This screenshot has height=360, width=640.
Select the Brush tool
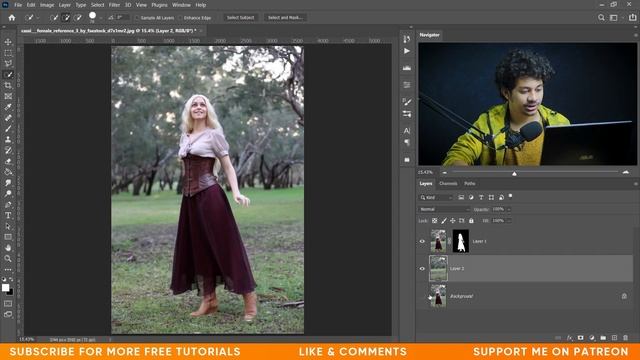point(8,129)
